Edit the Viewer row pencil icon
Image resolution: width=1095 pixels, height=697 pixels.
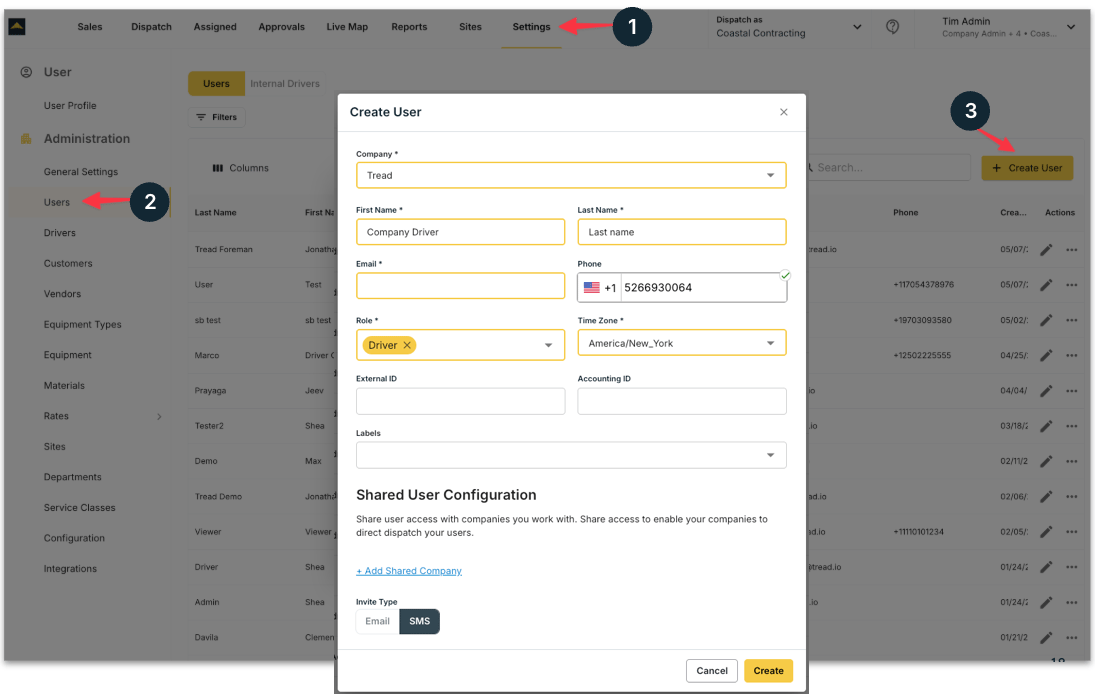tap(1045, 532)
